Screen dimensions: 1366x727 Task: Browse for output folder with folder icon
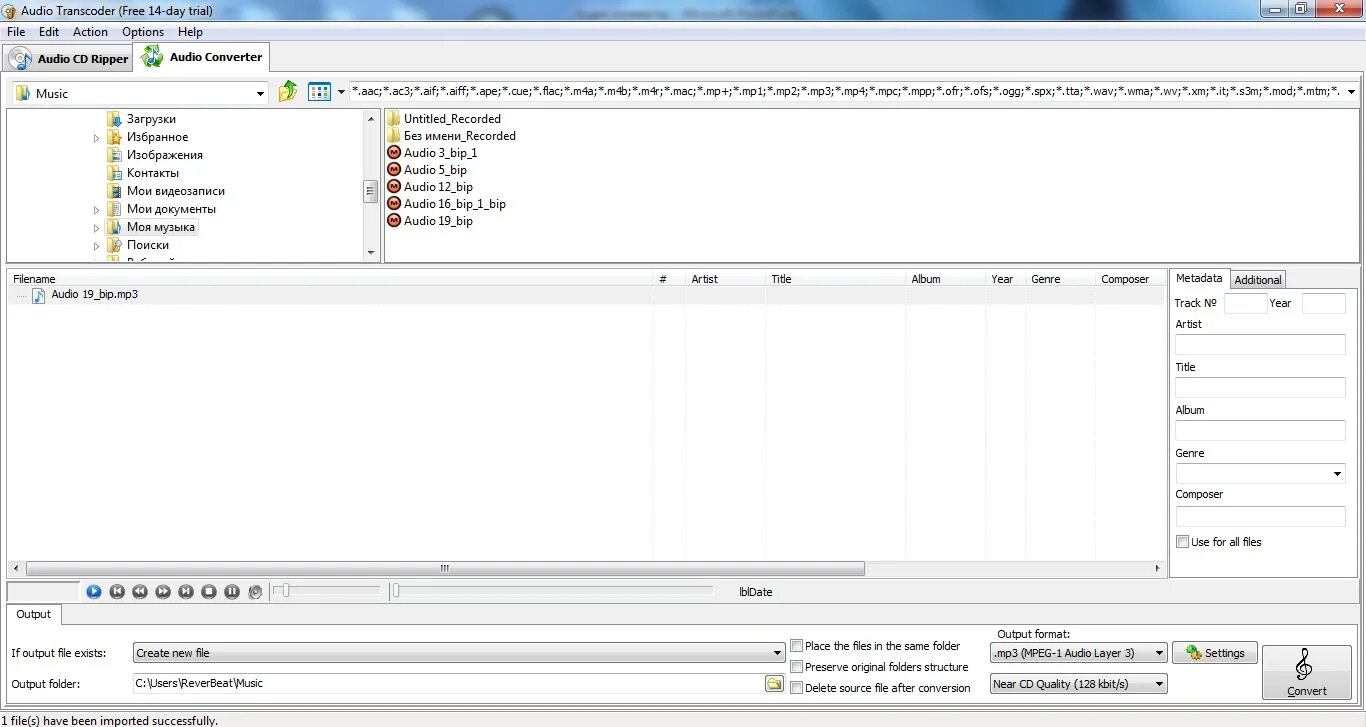coord(774,683)
